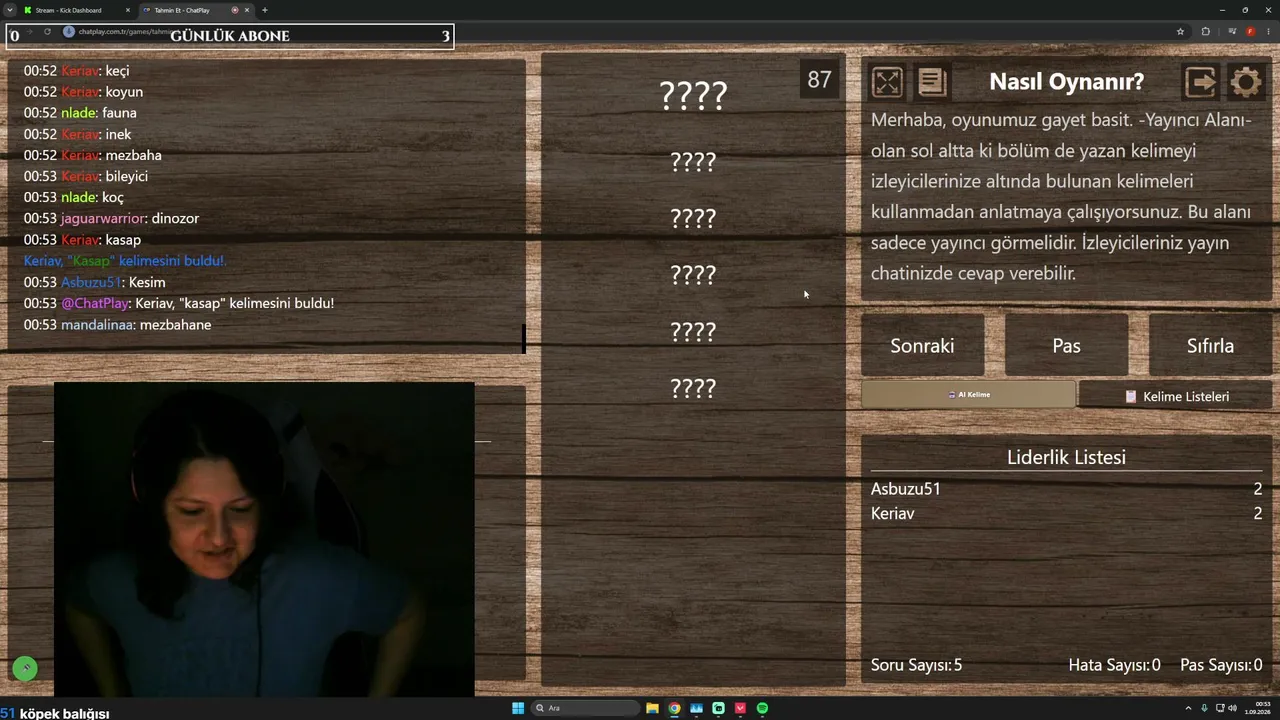
Task: Click chat message from mandalinaa: mezbahane
Action: click(x=117, y=324)
